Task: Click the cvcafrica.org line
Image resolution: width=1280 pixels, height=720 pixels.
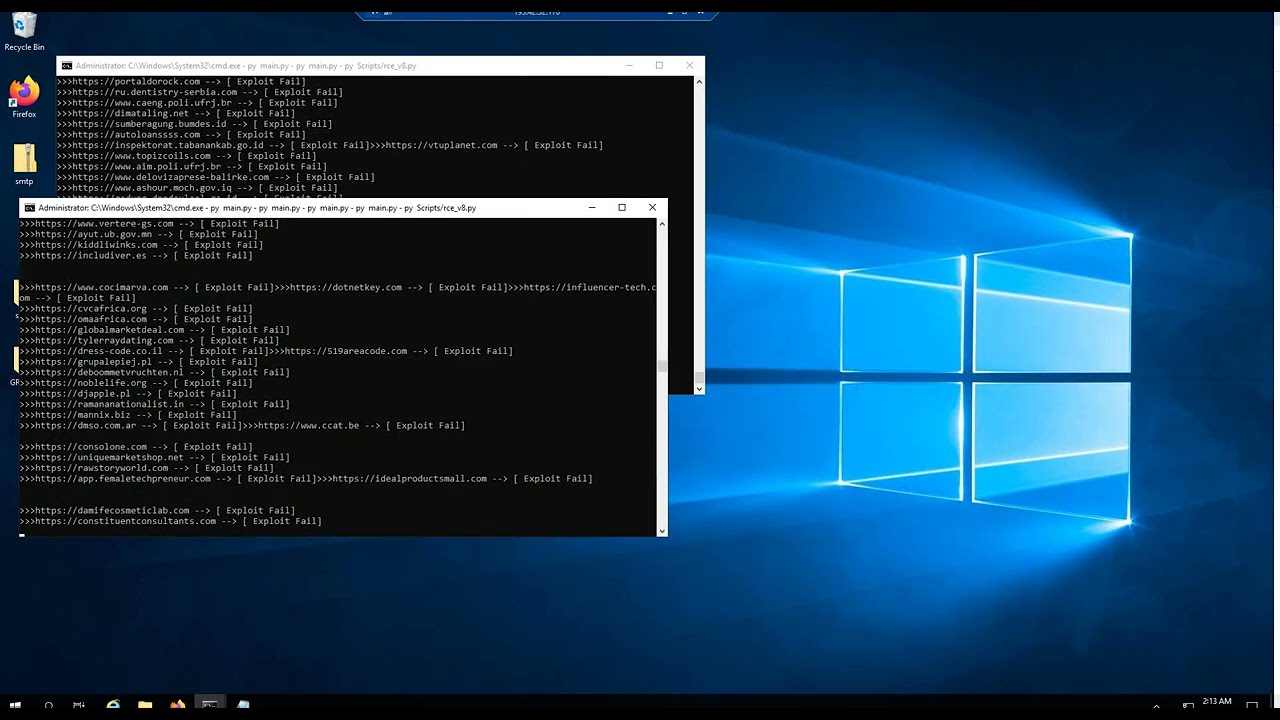Action: pos(136,309)
